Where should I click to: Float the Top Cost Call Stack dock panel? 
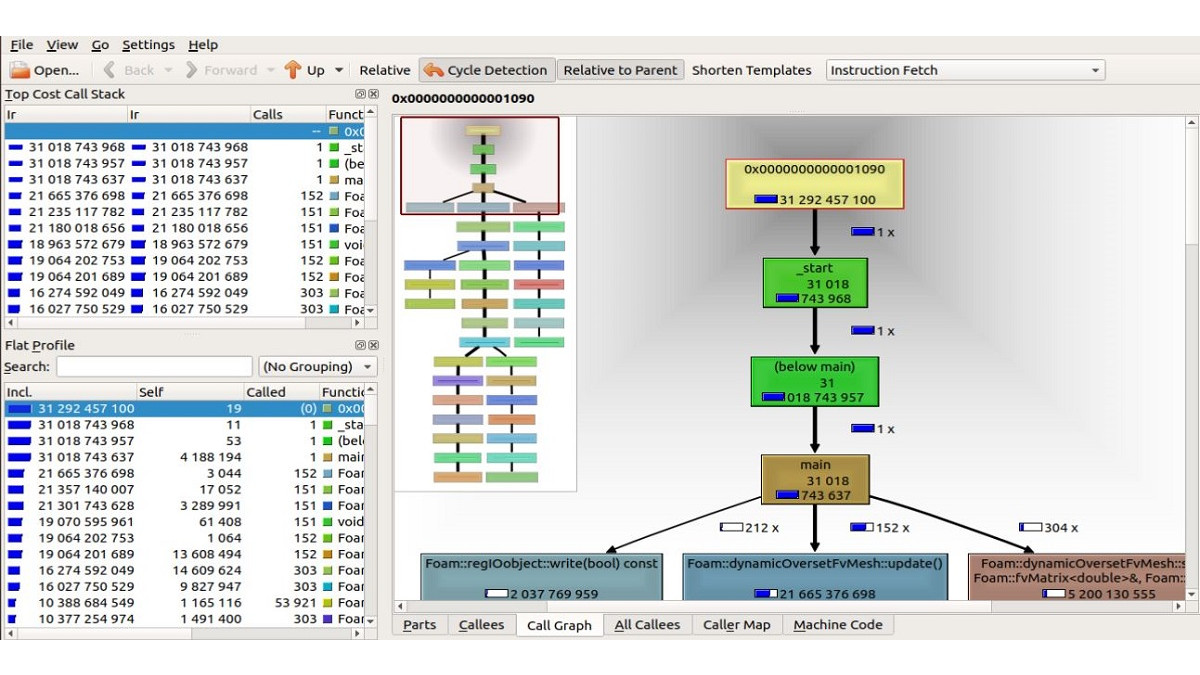click(x=361, y=94)
